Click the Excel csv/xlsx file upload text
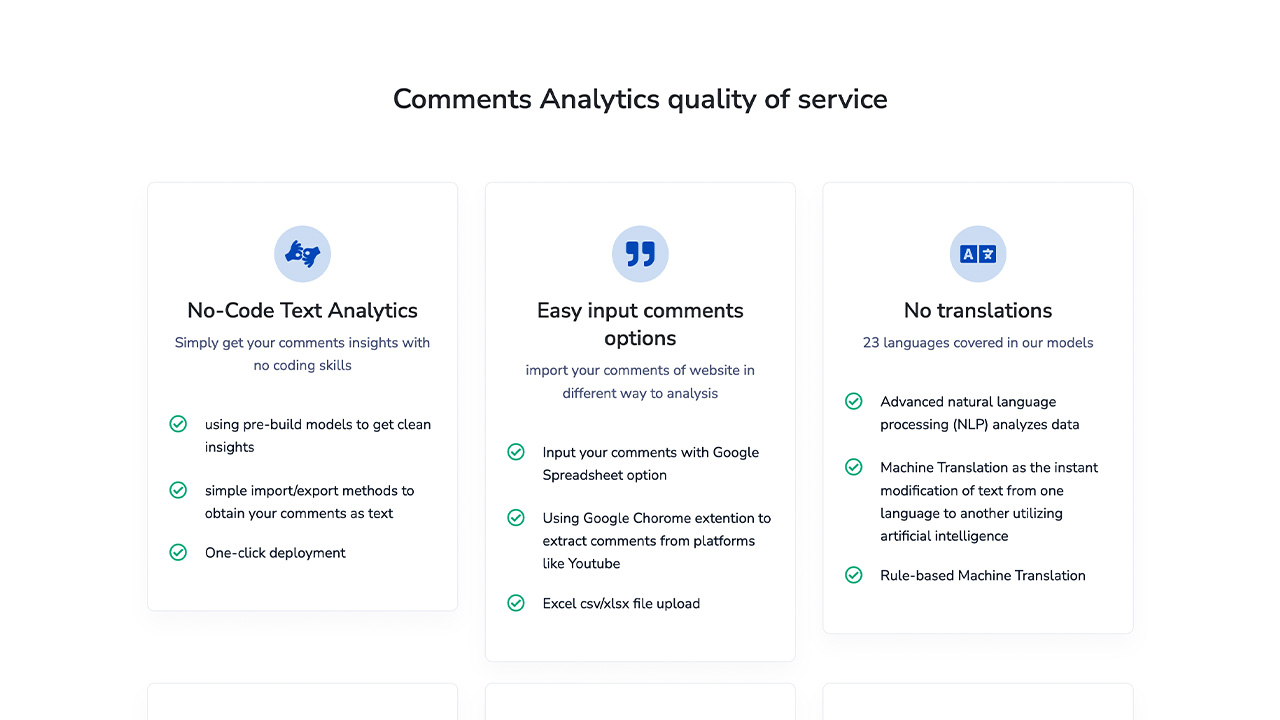The image size is (1280, 720). click(x=621, y=604)
